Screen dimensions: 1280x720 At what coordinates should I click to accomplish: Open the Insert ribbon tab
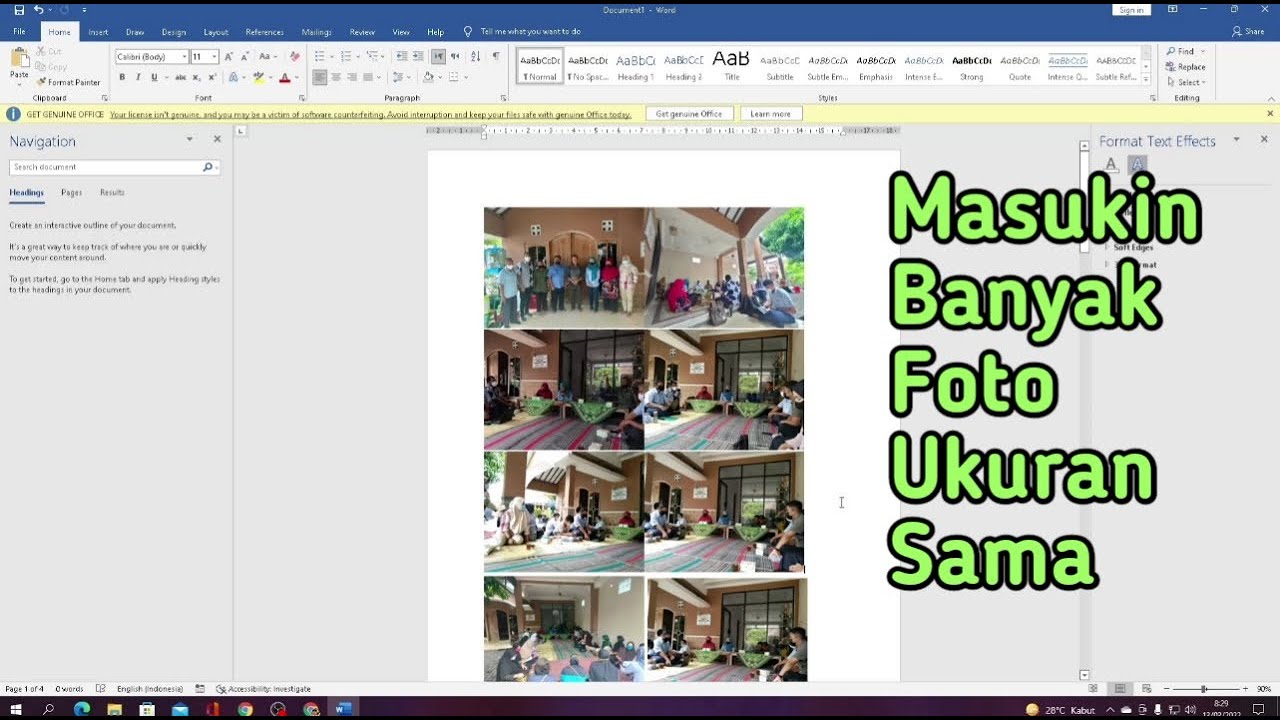click(98, 32)
